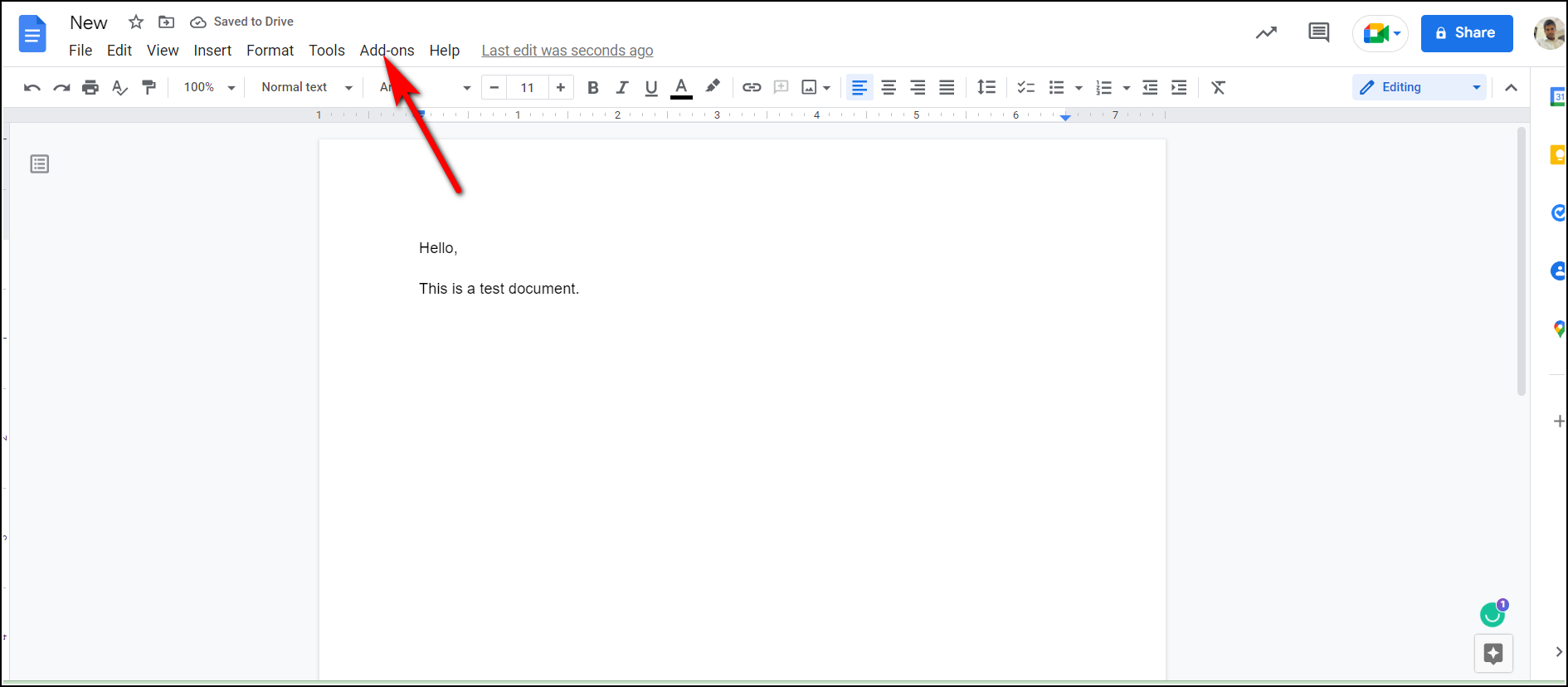Open Keep in the side panel

[1558, 154]
